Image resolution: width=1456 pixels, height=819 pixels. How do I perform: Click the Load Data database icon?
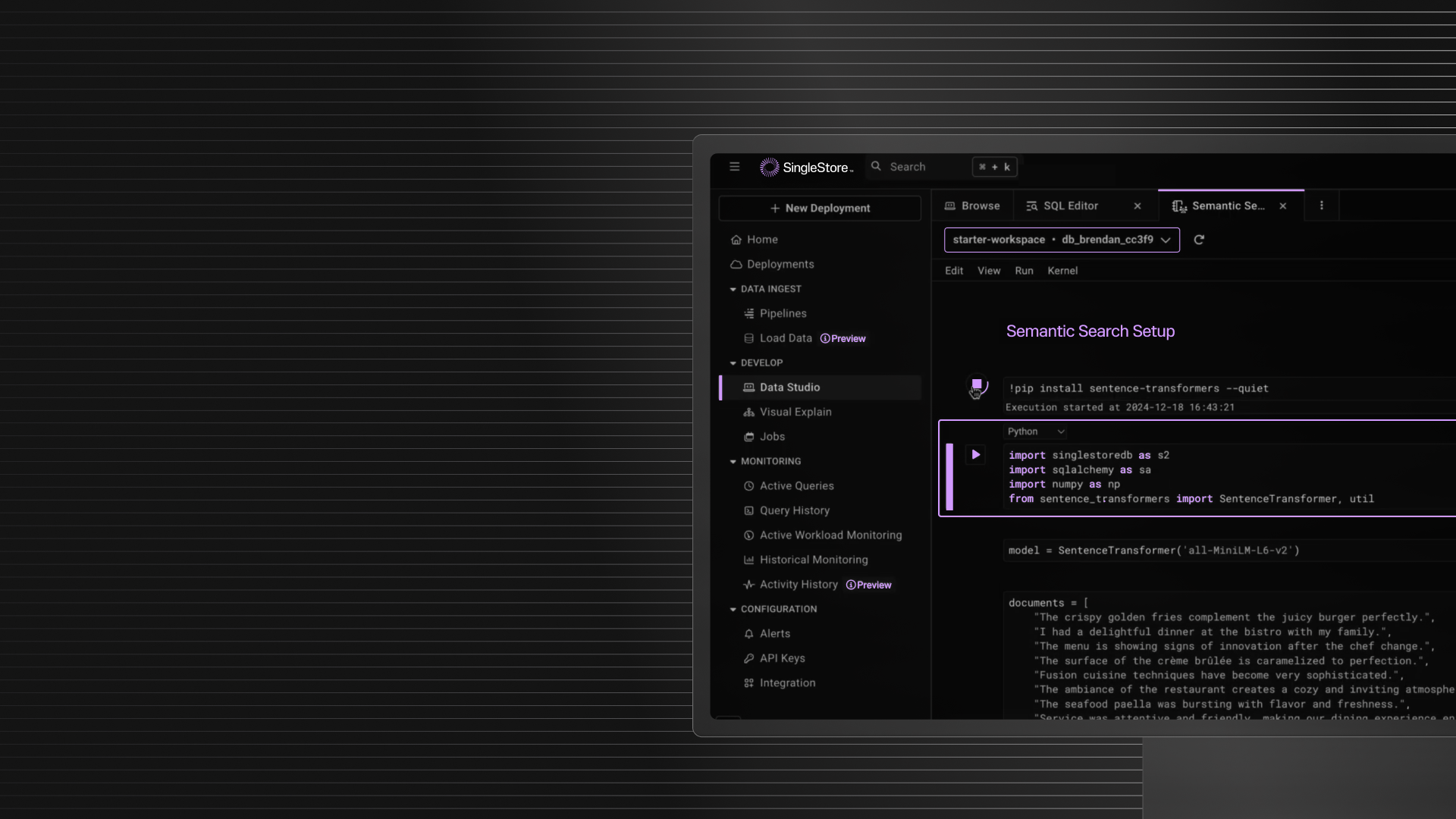click(748, 338)
